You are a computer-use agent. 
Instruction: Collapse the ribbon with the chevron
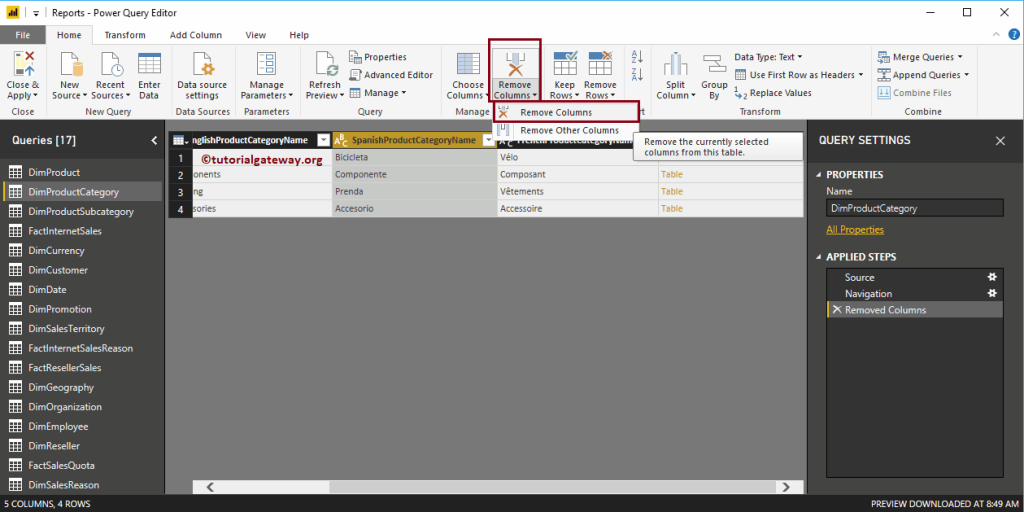tap(996, 35)
